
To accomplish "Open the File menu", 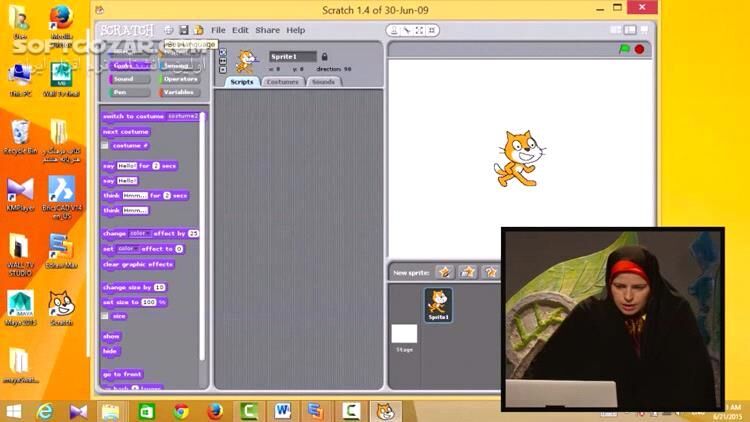I will (x=218, y=30).
